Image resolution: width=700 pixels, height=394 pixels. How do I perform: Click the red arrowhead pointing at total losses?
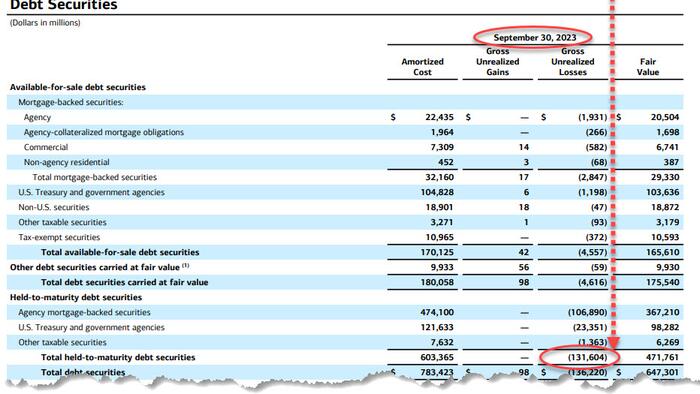tap(613, 343)
